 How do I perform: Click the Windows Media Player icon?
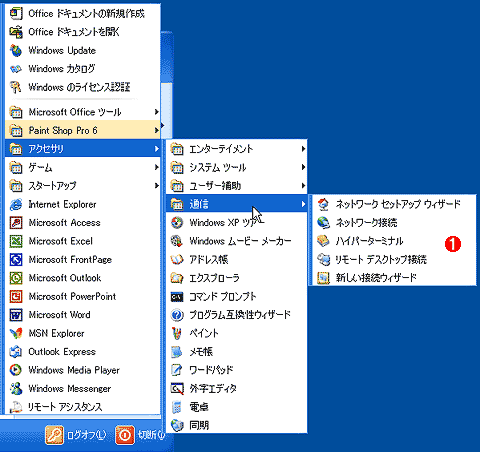(x=16, y=370)
